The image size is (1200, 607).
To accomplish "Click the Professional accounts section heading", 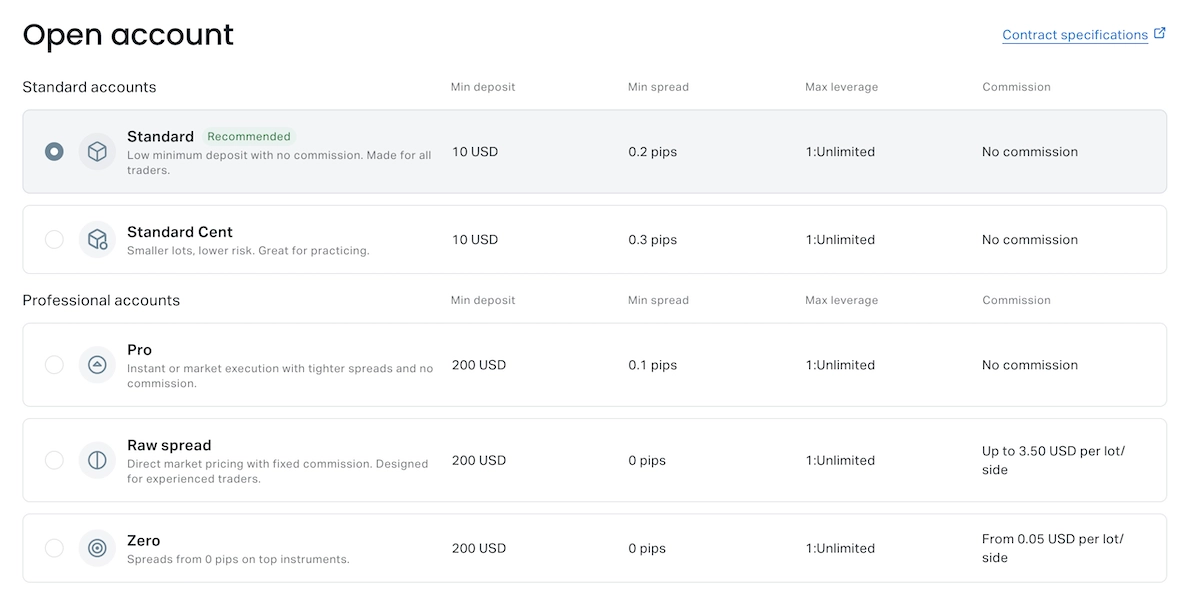I will [x=101, y=300].
